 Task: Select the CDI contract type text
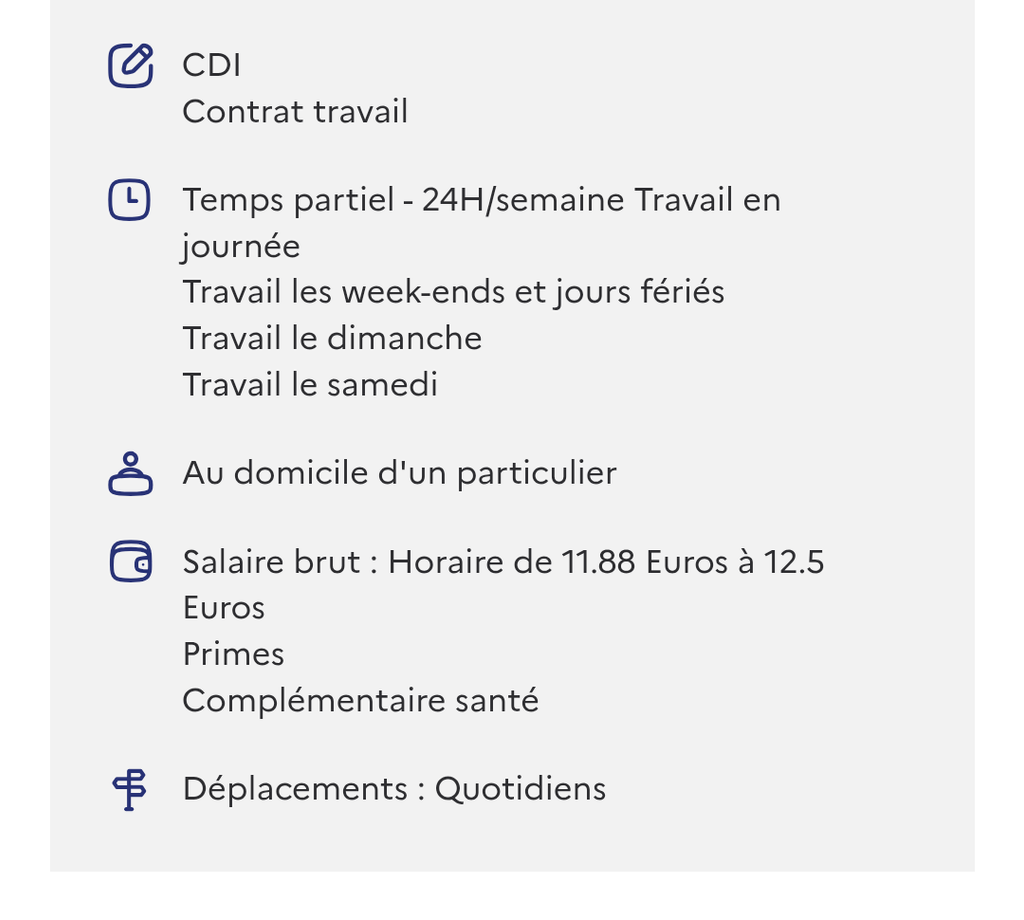point(211,65)
